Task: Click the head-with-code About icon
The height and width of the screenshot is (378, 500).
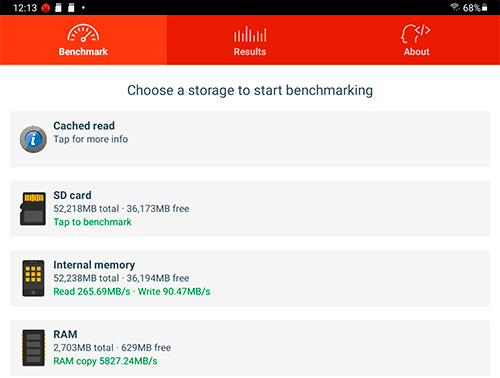Action: [416, 33]
